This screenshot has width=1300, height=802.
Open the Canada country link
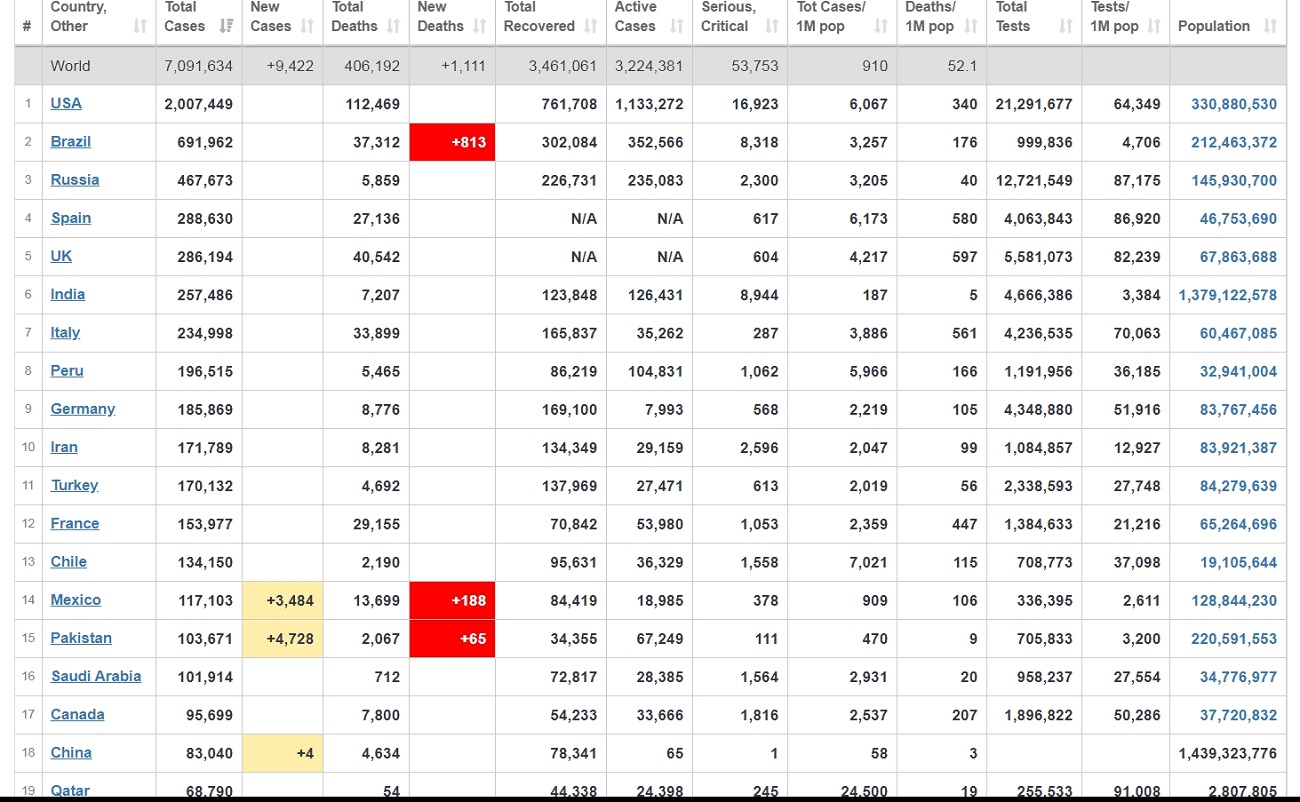click(78, 714)
